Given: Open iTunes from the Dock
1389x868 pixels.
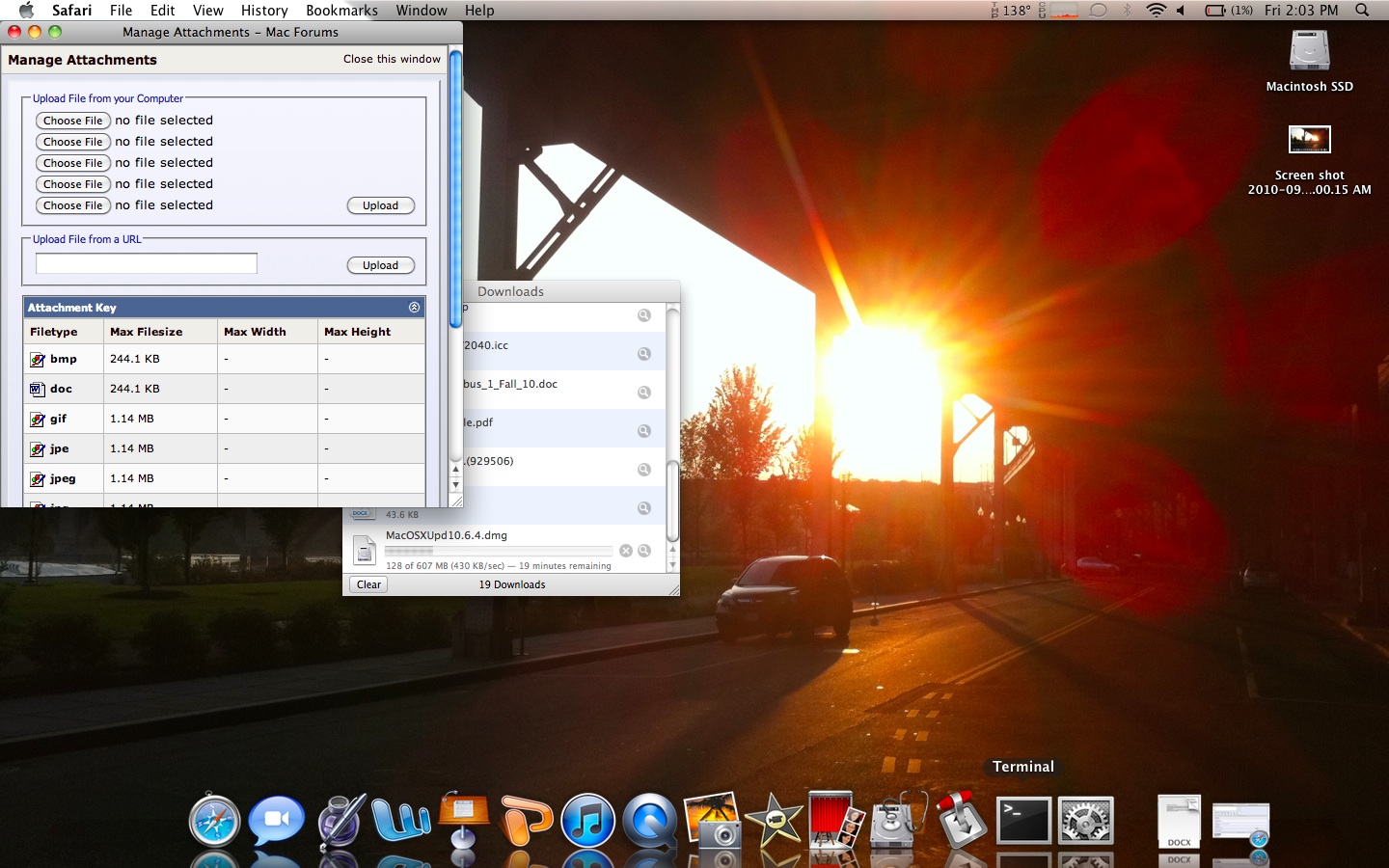Looking at the screenshot, I should point(587,821).
